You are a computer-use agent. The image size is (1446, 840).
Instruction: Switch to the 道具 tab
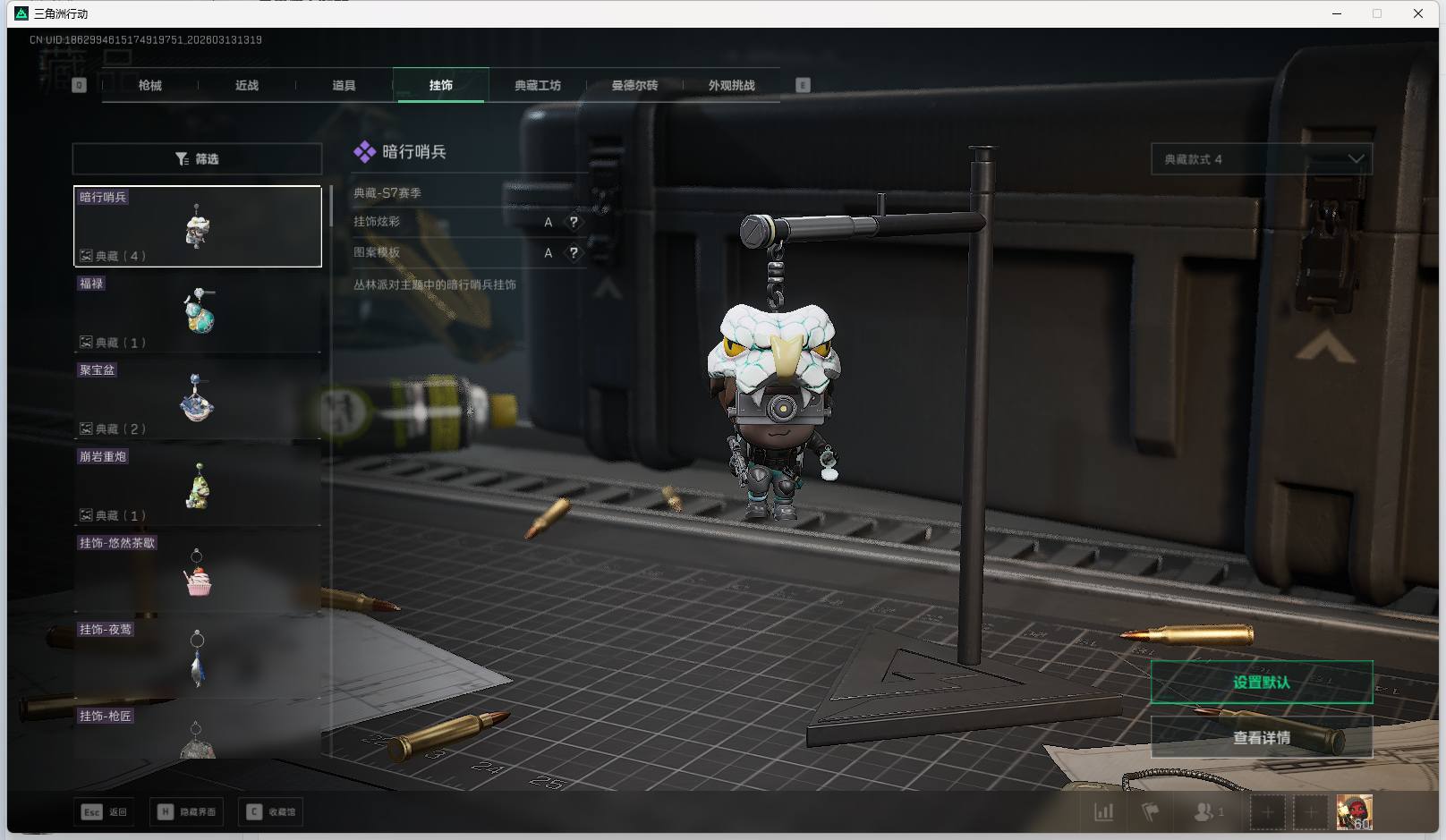(x=344, y=85)
